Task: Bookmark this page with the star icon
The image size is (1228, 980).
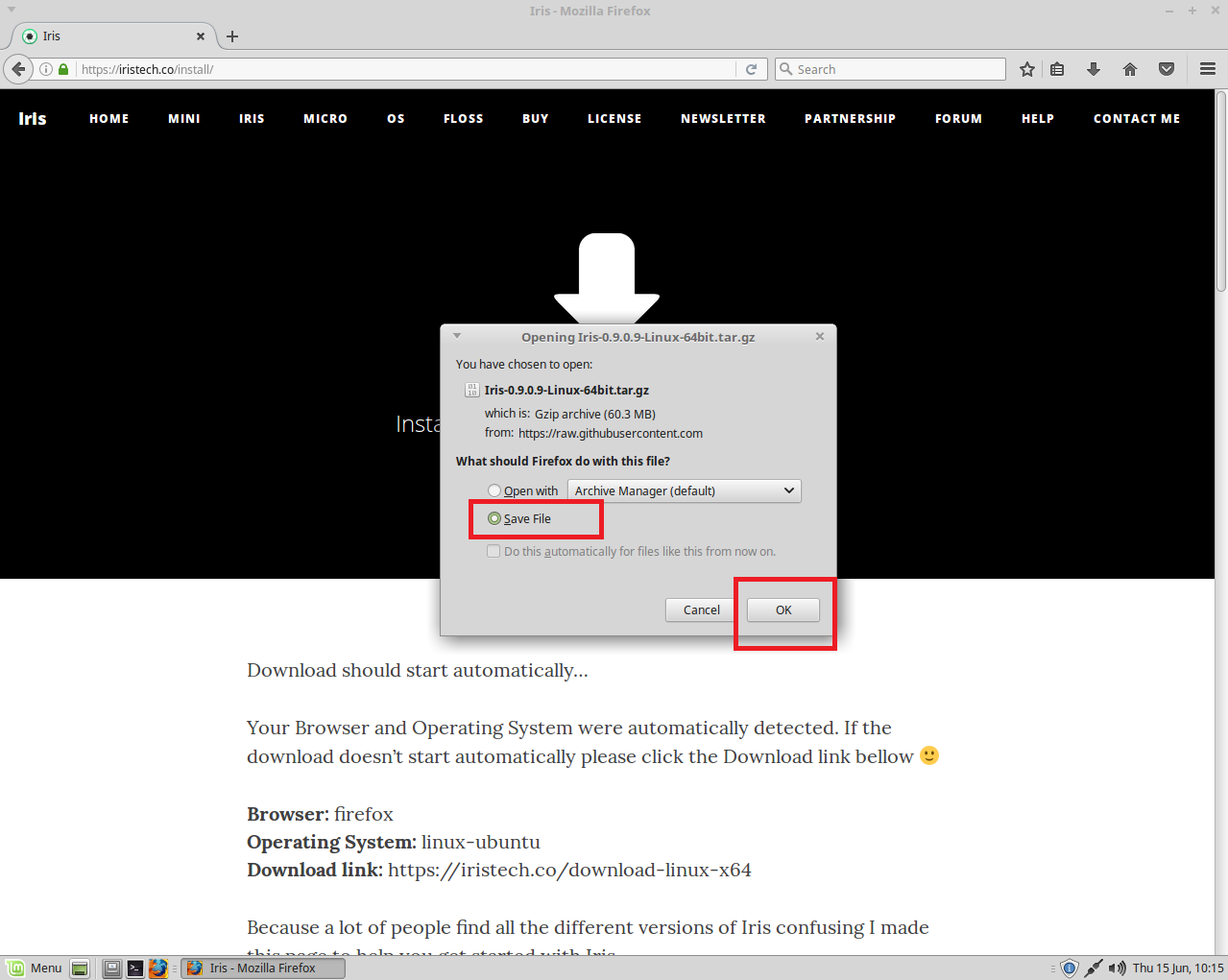Action: click(x=1027, y=69)
